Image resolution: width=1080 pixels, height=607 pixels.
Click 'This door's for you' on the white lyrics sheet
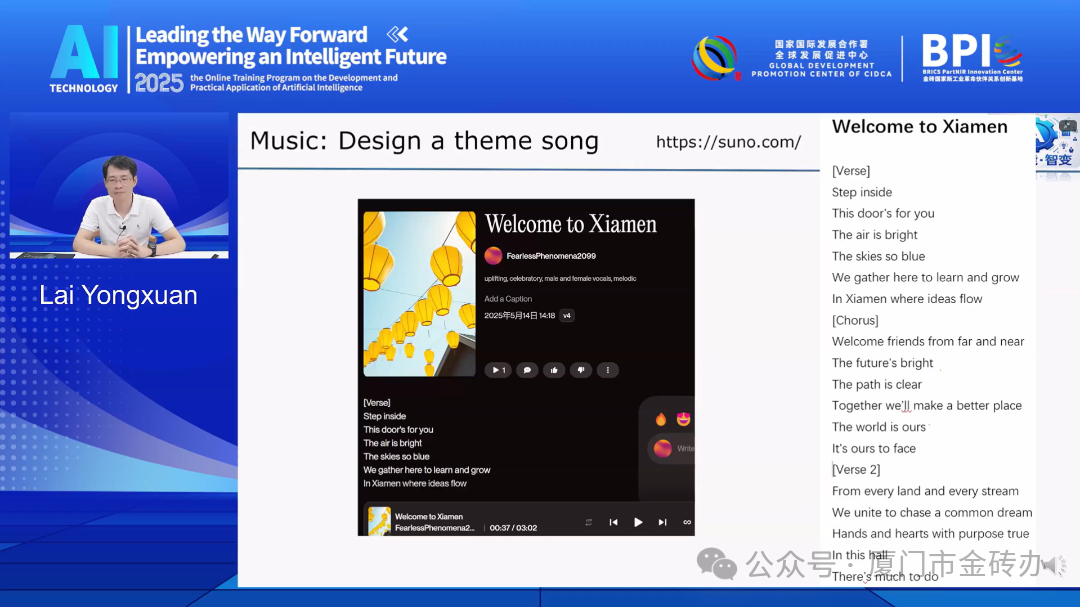pyautogui.click(x=883, y=214)
